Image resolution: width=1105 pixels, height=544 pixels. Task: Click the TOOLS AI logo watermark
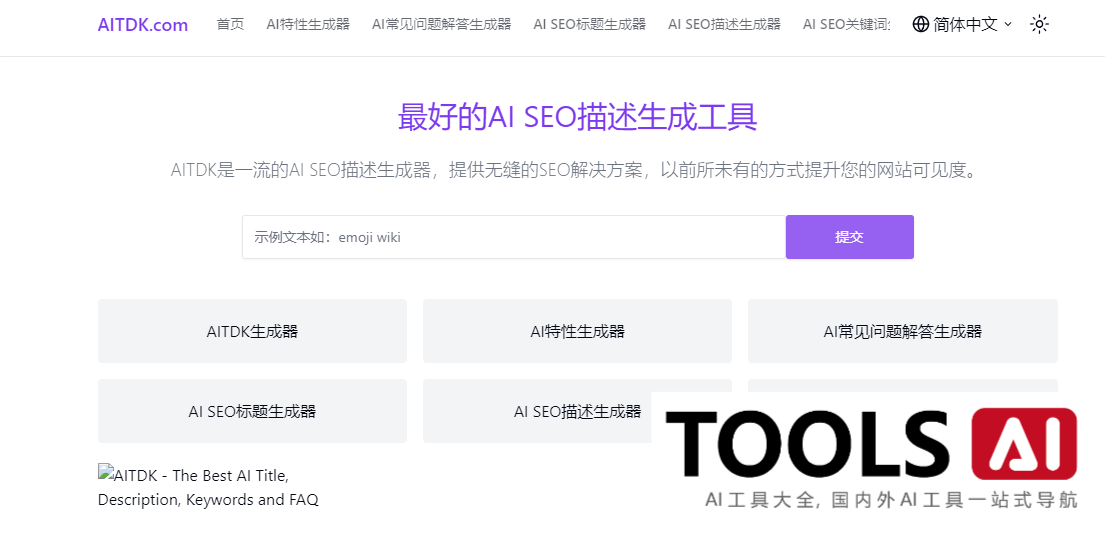[x=870, y=455]
